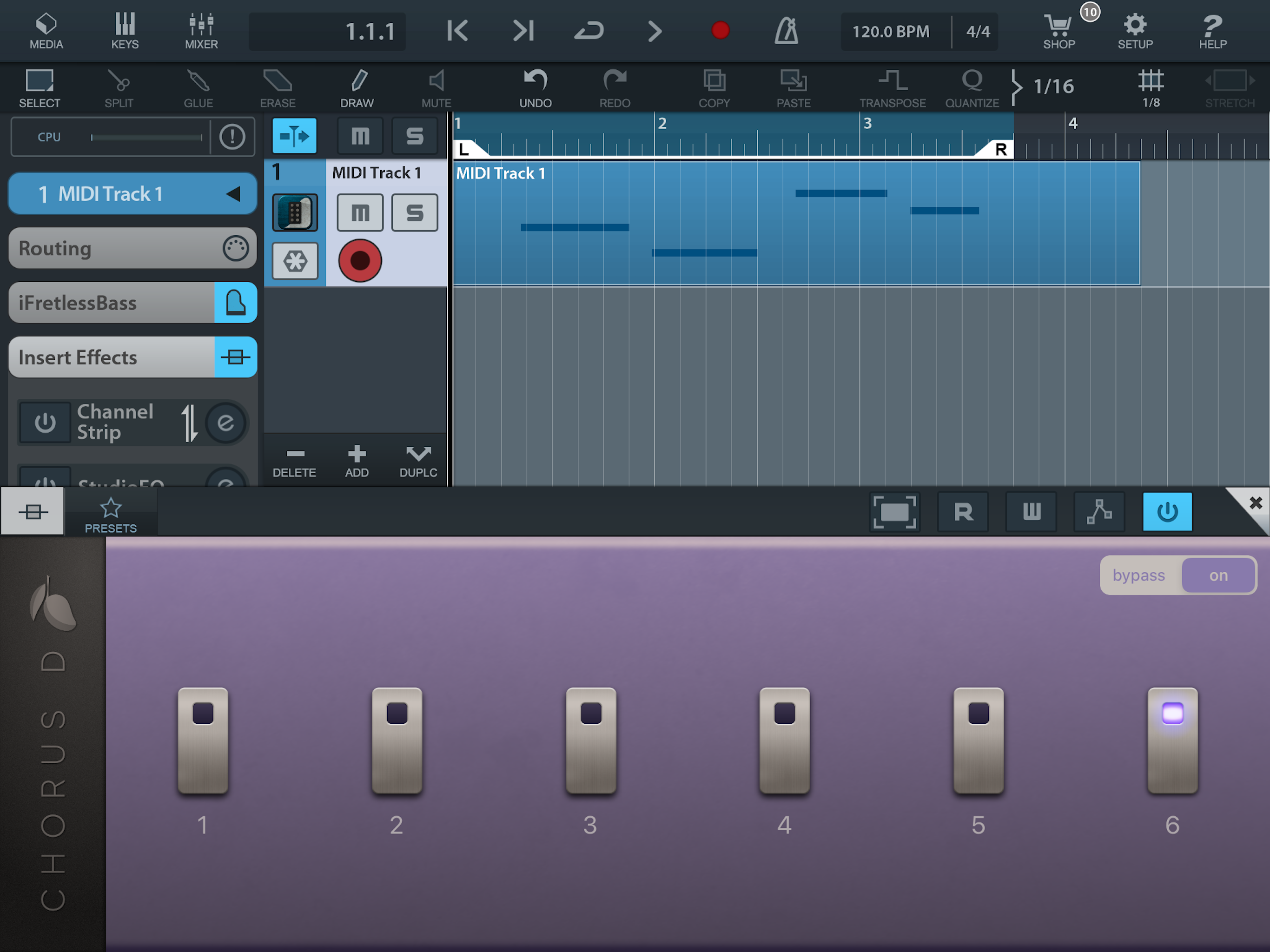The image size is (1270, 952).
Task: Solo MIDI Track 1
Action: pyautogui.click(x=415, y=213)
